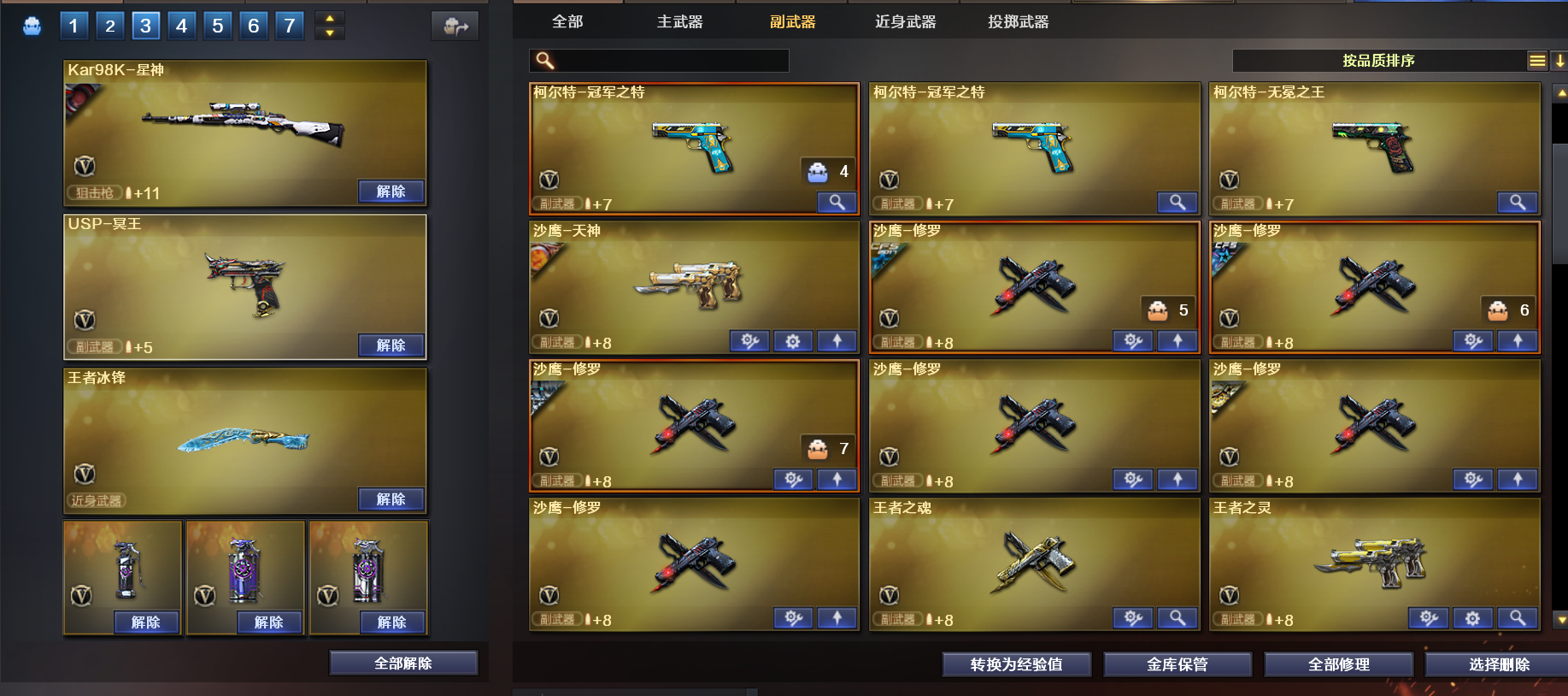1568x696 pixels.
Task: Click the wrench-gear icon on 王者之魂
Action: coord(1133,618)
